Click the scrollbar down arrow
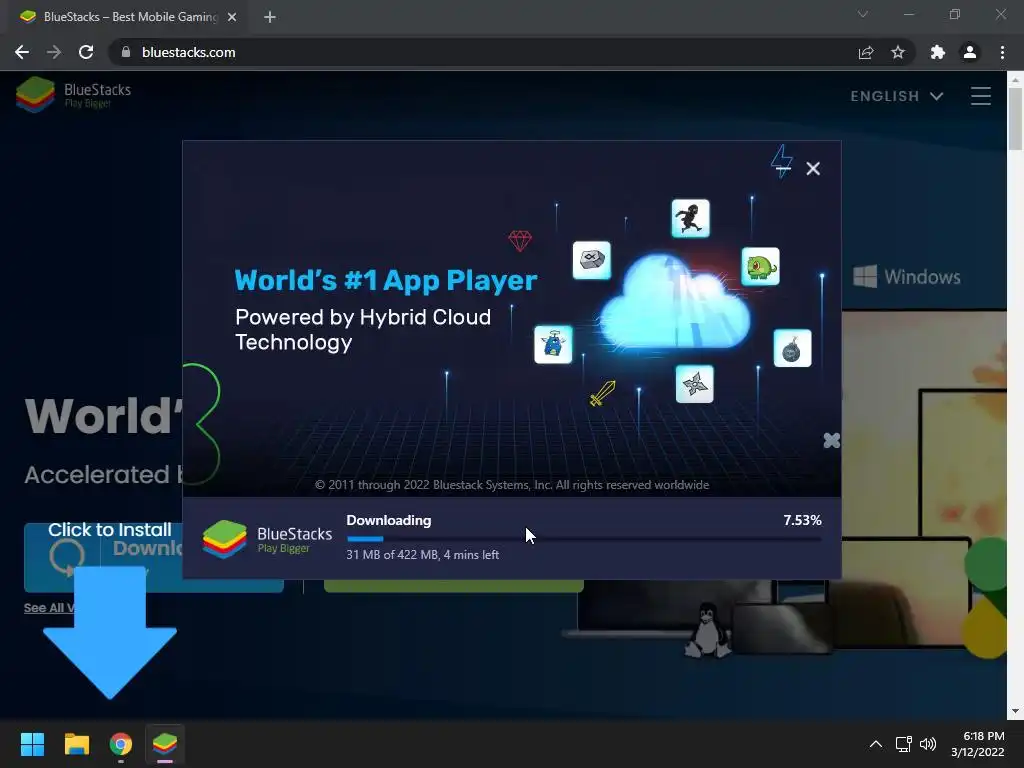 (1016, 711)
